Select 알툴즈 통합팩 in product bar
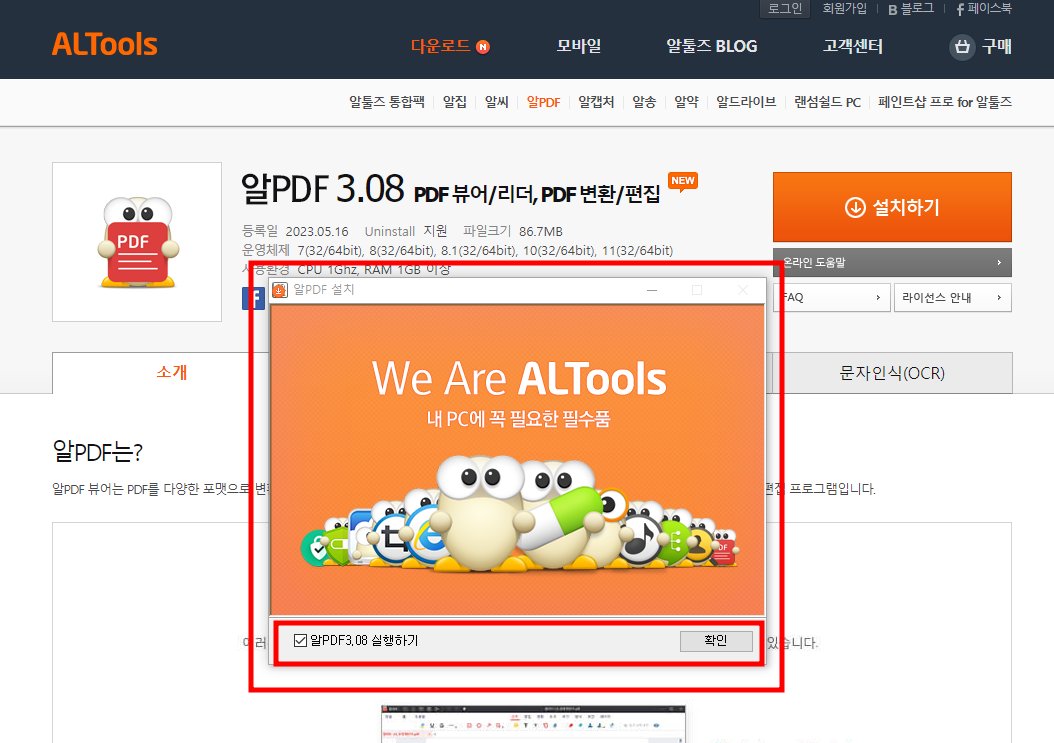The height and width of the screenshot is (743, 1054). pyautogui.click(x=387, y=102)
